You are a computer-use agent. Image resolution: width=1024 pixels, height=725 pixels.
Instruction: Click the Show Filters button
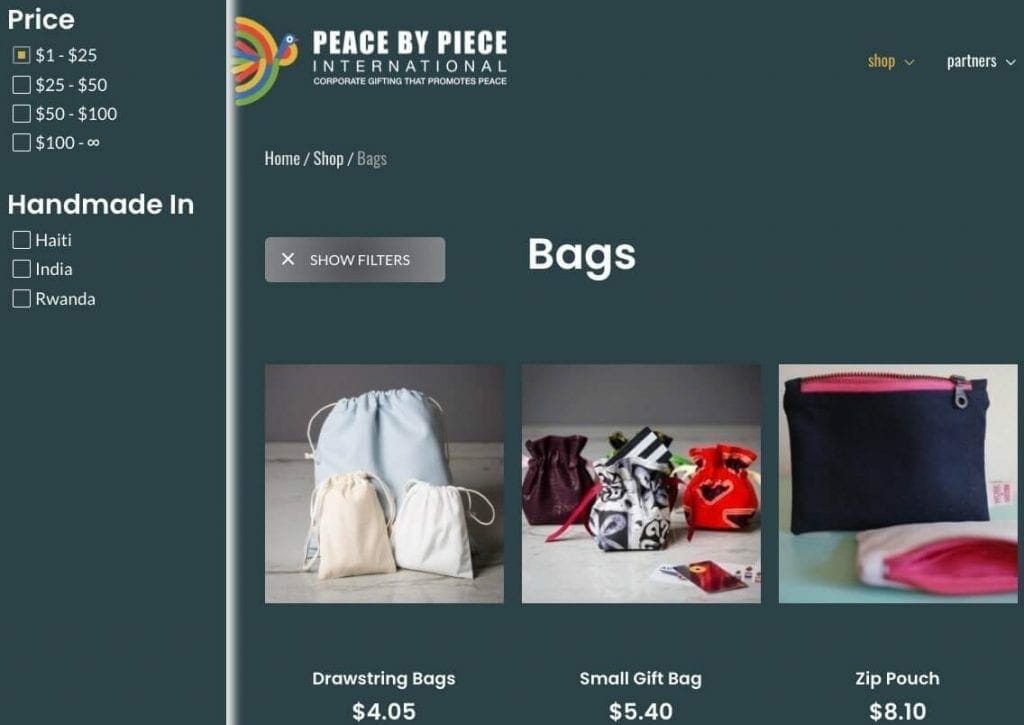[x=355, y=259]
